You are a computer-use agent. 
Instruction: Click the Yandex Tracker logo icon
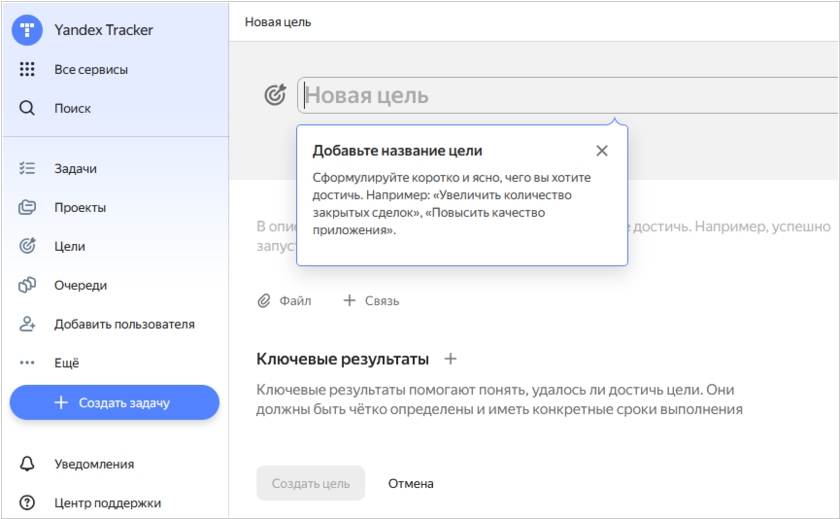pyautogui.click(x=27, y=29)
